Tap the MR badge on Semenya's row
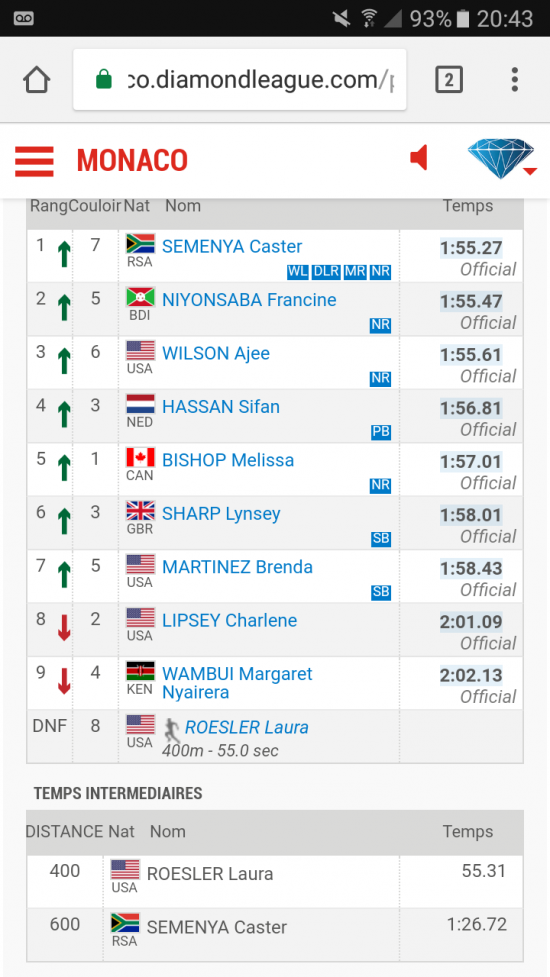The width and height of the screenshot is (550, 977). [355, 272]
